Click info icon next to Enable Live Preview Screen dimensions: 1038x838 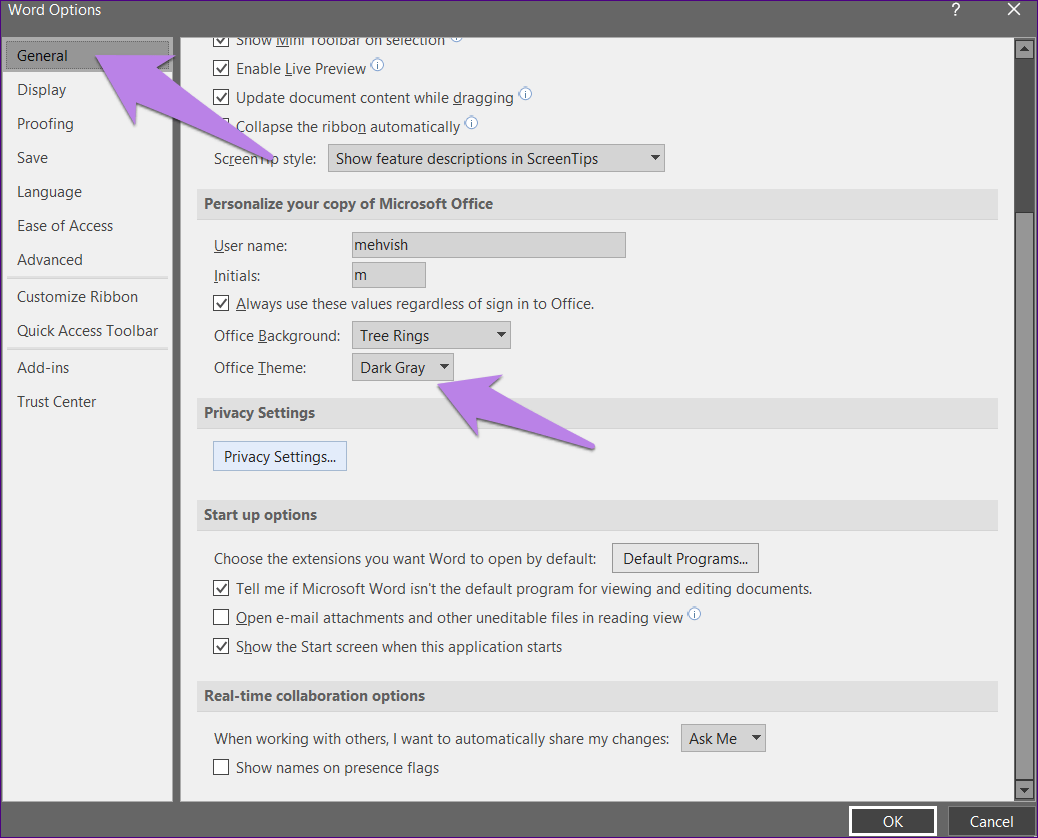377,65
